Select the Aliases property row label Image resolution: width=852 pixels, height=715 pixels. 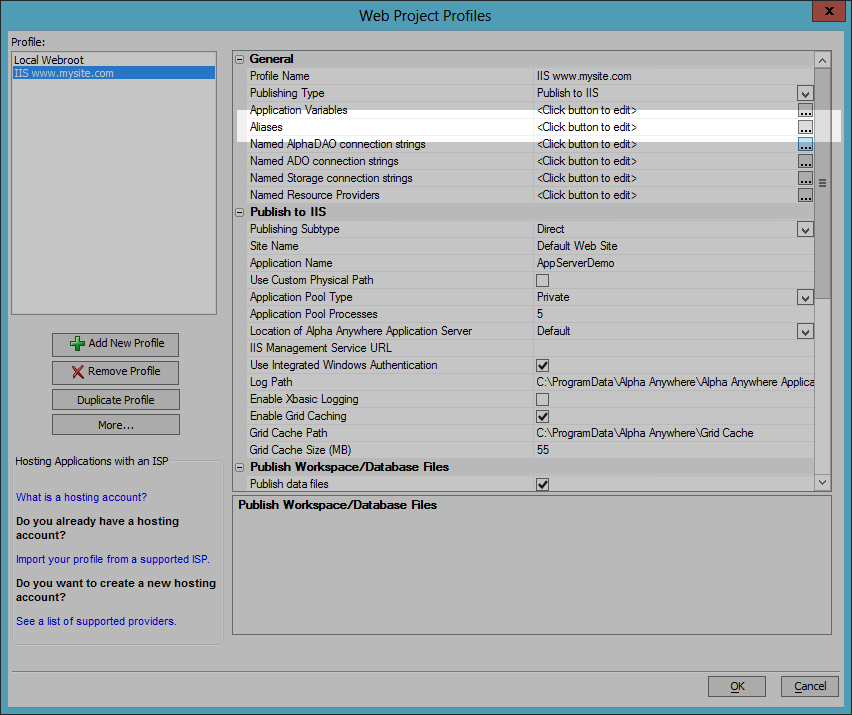click(266, 127)
